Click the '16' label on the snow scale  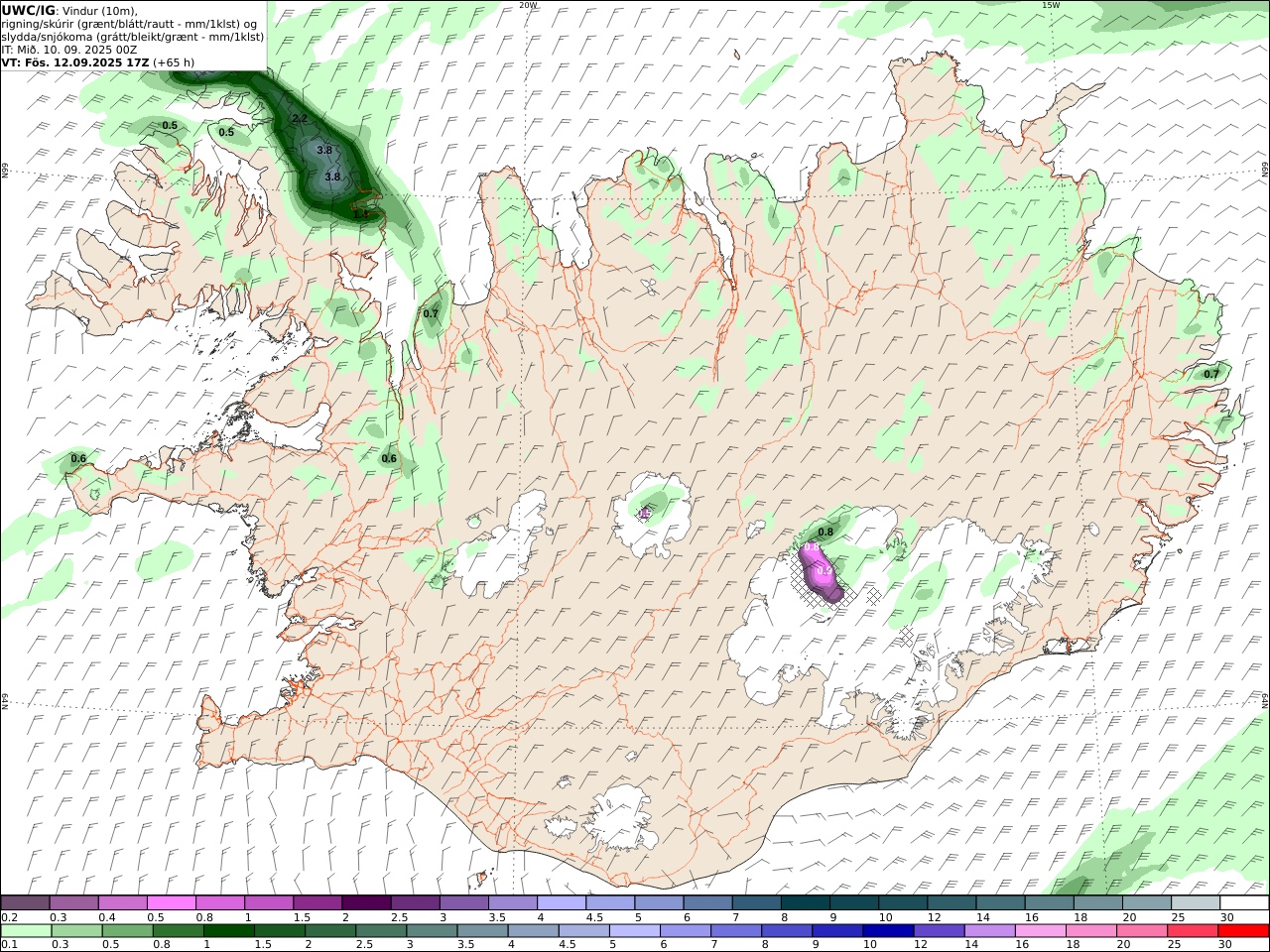click(1031, 917)
